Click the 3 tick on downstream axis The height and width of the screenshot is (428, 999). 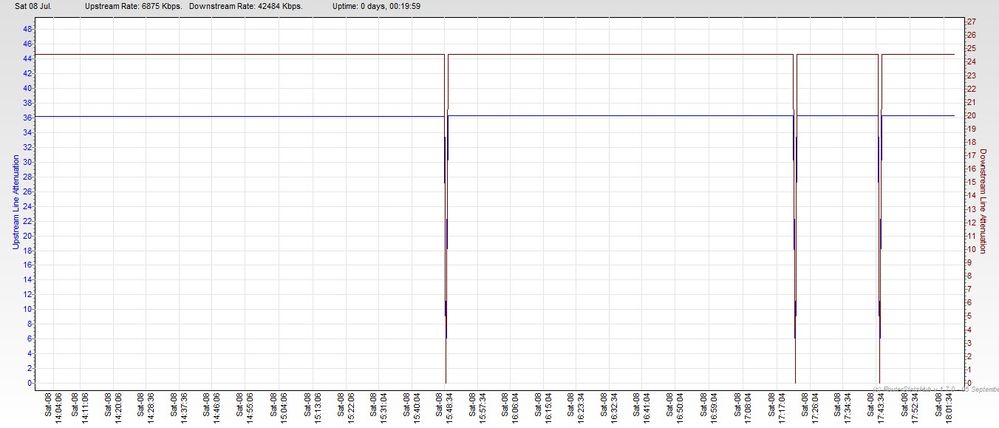point(970,343)
